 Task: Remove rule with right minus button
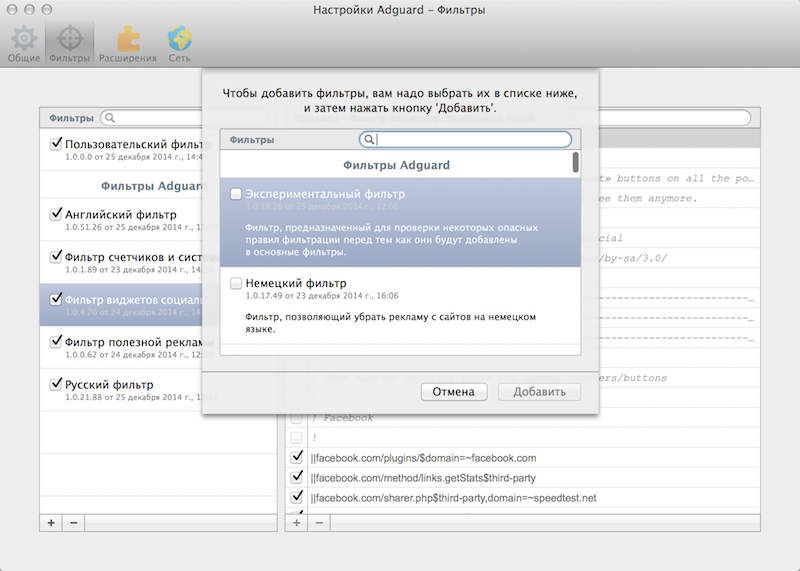point(319,523)
